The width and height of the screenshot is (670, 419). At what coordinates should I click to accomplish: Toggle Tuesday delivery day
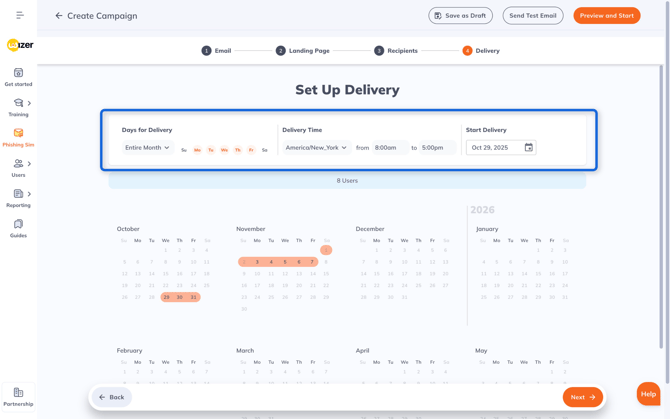[211, 150]
